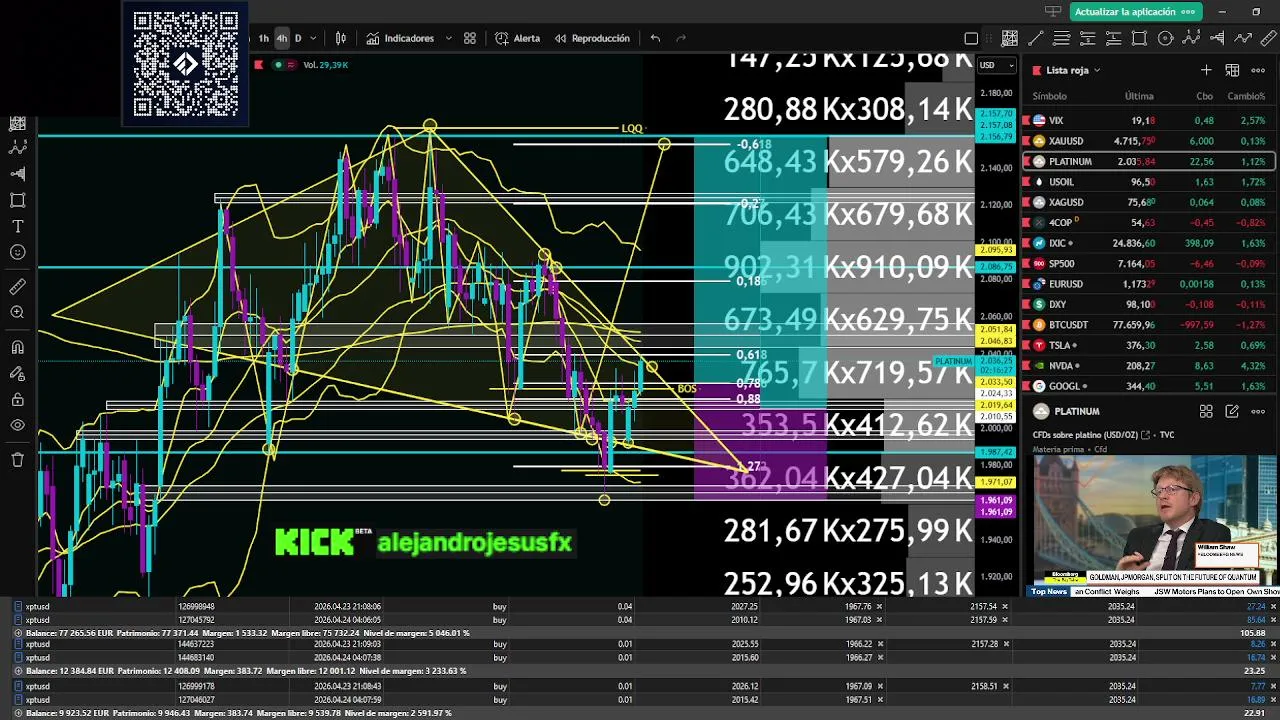Viewport: 1280px width, 720px height.
Task: Select the XABCD pattern tool in left toolbar
Action: tap(17, 147)
